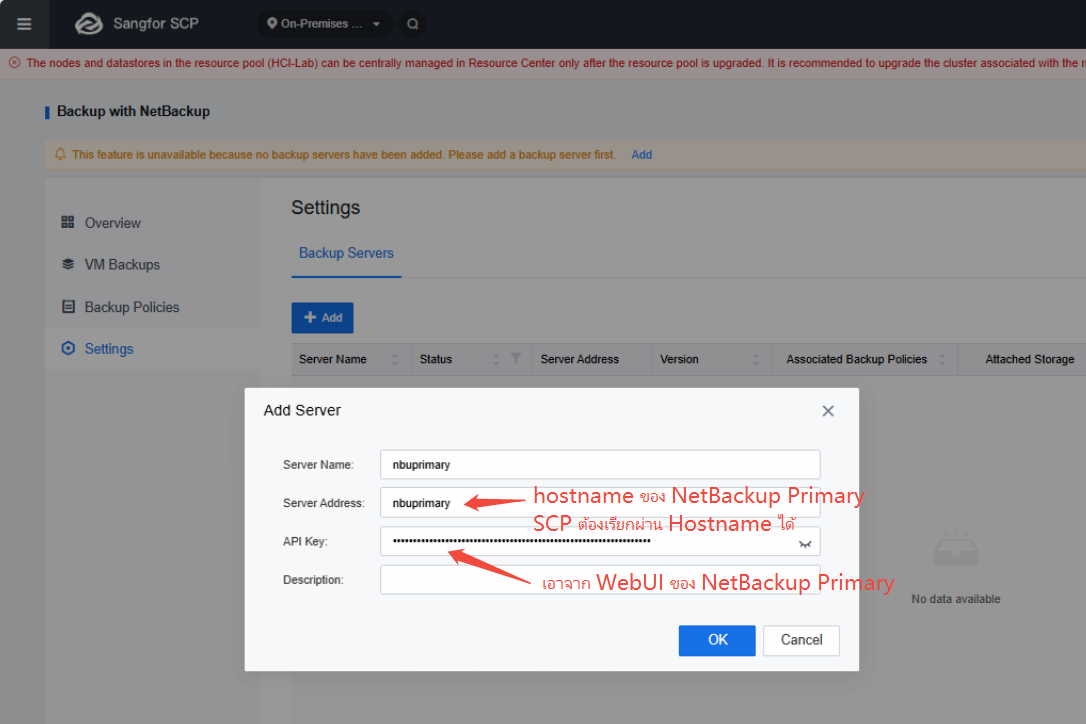Click the No data available text
1086x724 pixels.
pyautogui.click(x=956, y=599)
